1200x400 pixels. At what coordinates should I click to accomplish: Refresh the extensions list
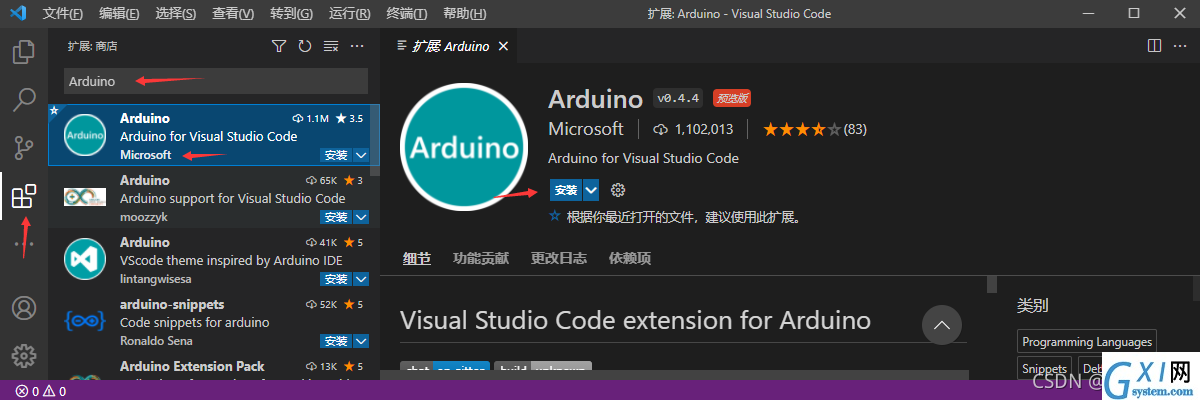pos(305,46)
